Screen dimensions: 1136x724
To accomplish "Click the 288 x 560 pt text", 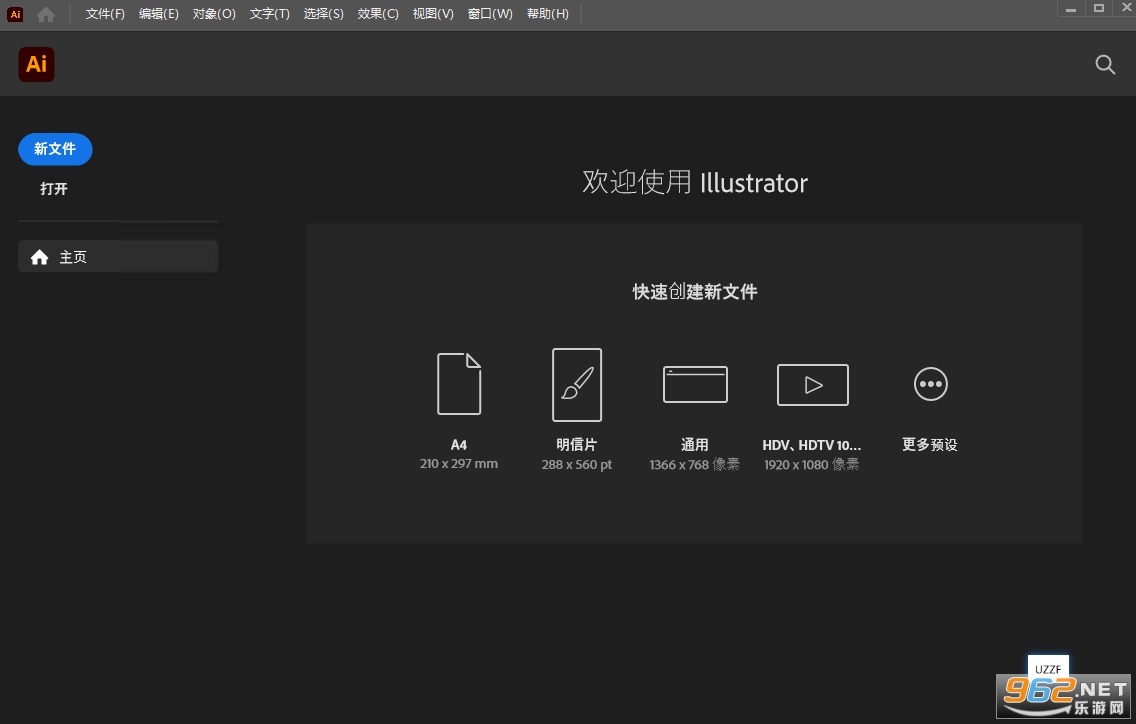I will point(577,465).
